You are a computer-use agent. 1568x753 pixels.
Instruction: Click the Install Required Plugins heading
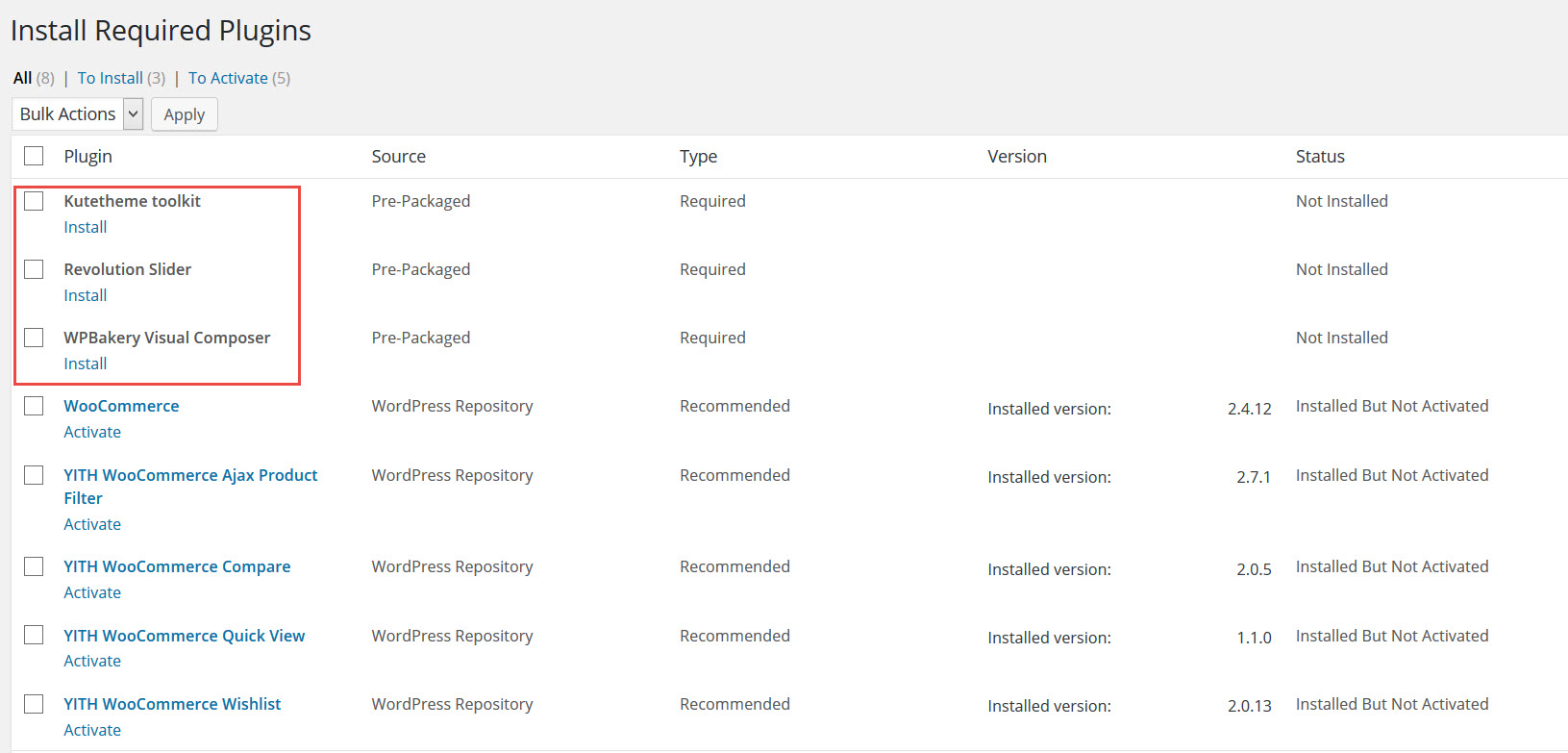(162, 31)
